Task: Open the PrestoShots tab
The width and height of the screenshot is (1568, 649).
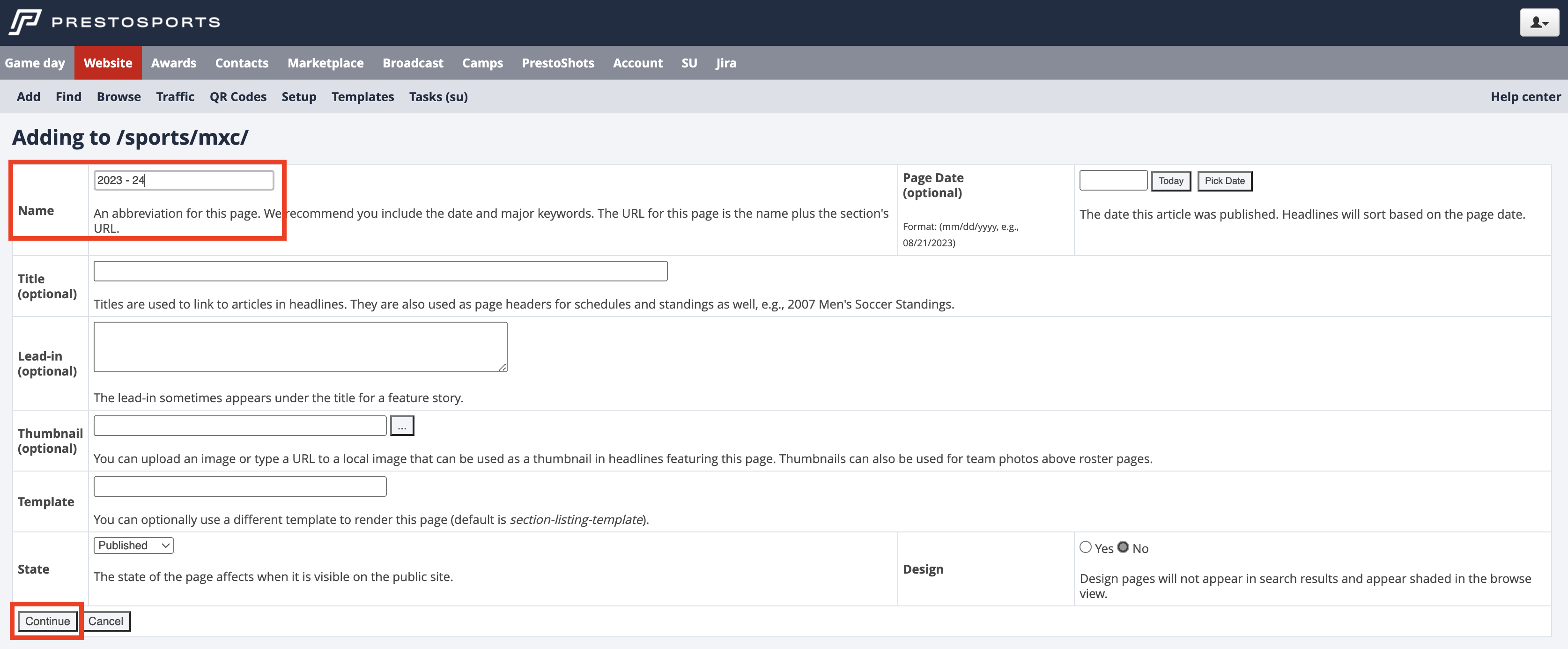Action: pyautogui.click(x=558, y=63)
